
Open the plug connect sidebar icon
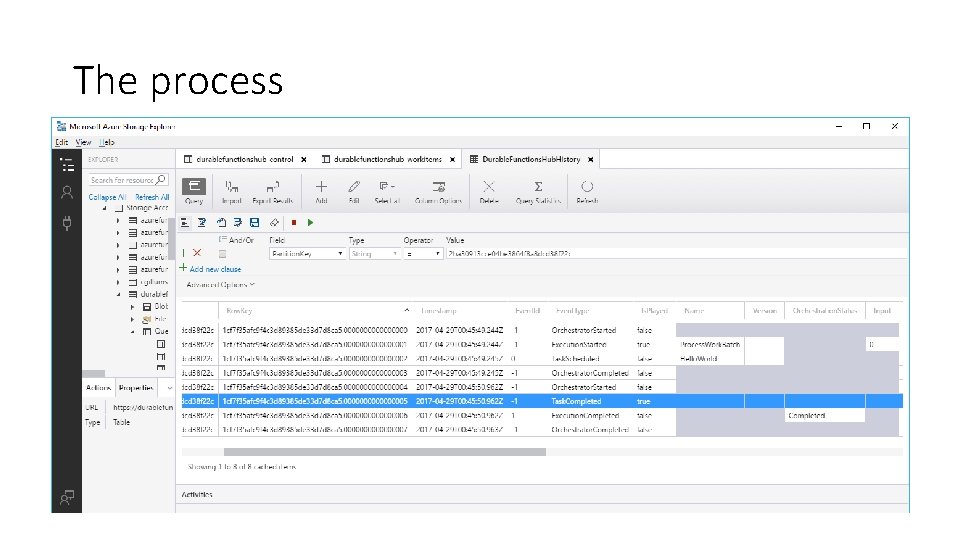coord(67,223)
